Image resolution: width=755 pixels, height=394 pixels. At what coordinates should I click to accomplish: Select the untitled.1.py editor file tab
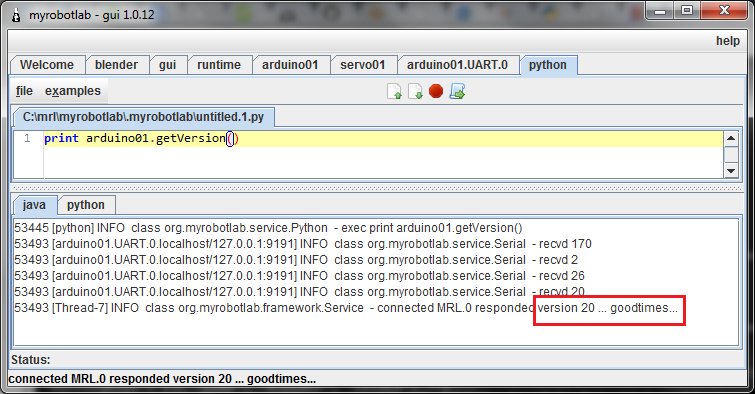pyautogui.click(x=143, y=117)
